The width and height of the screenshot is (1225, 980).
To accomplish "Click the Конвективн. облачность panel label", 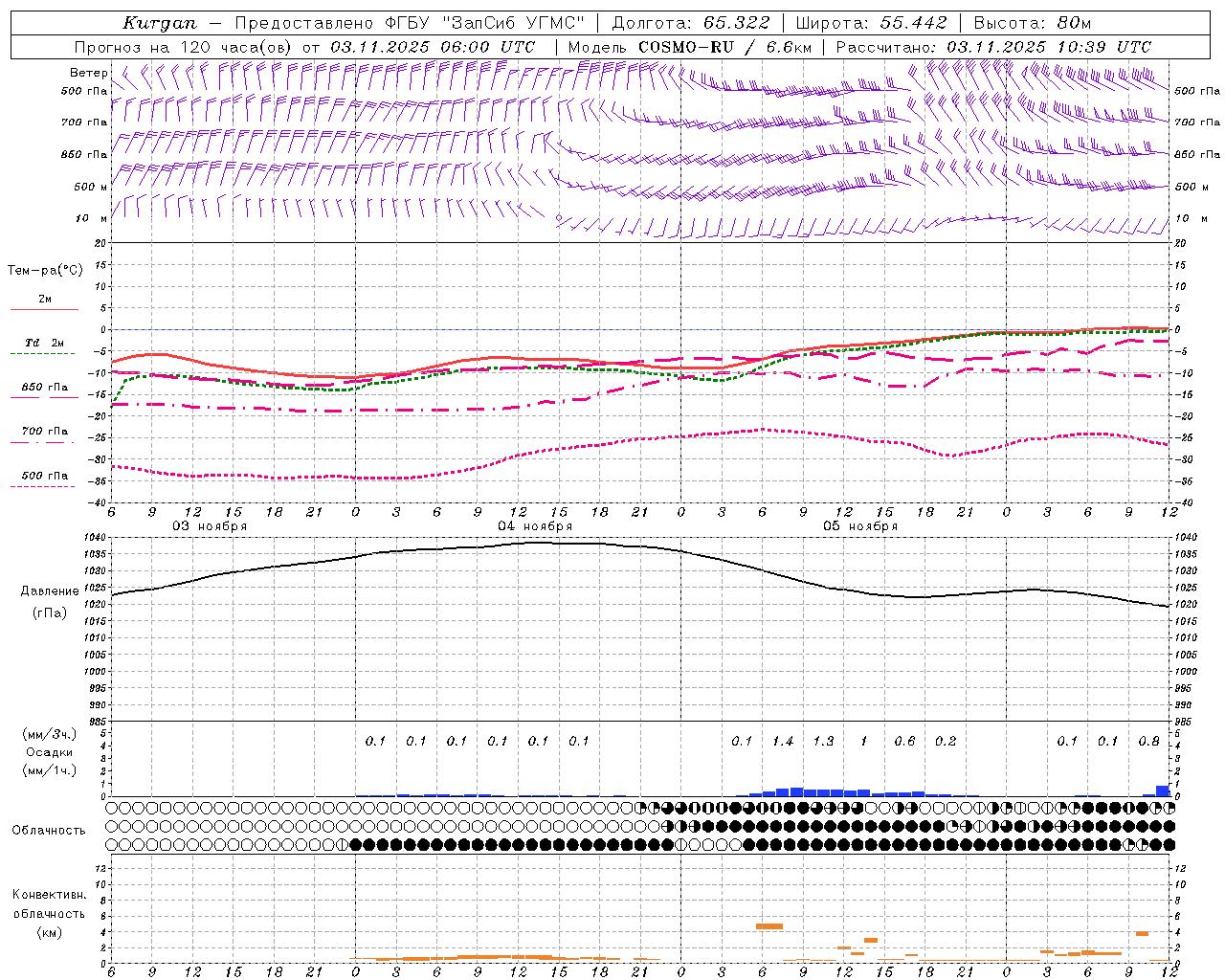I will coord(49,913).
